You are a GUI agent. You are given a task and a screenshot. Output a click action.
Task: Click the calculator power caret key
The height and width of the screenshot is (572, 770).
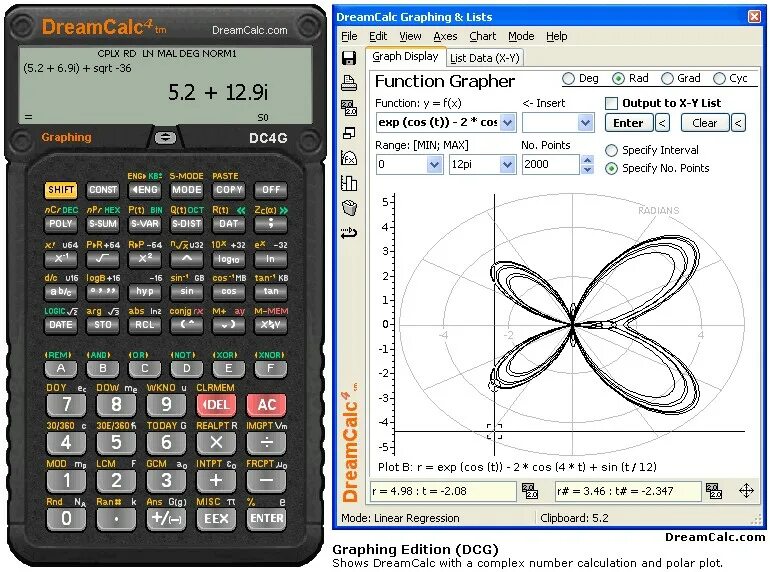pyautogui.click(x=187, y=258)
